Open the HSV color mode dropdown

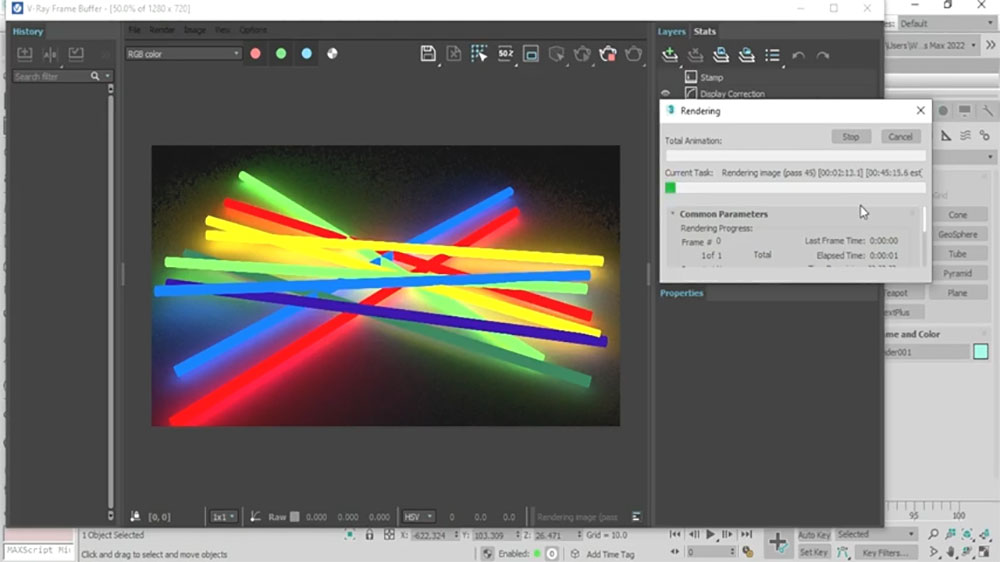pyautogui.click(x=419, y=517)
